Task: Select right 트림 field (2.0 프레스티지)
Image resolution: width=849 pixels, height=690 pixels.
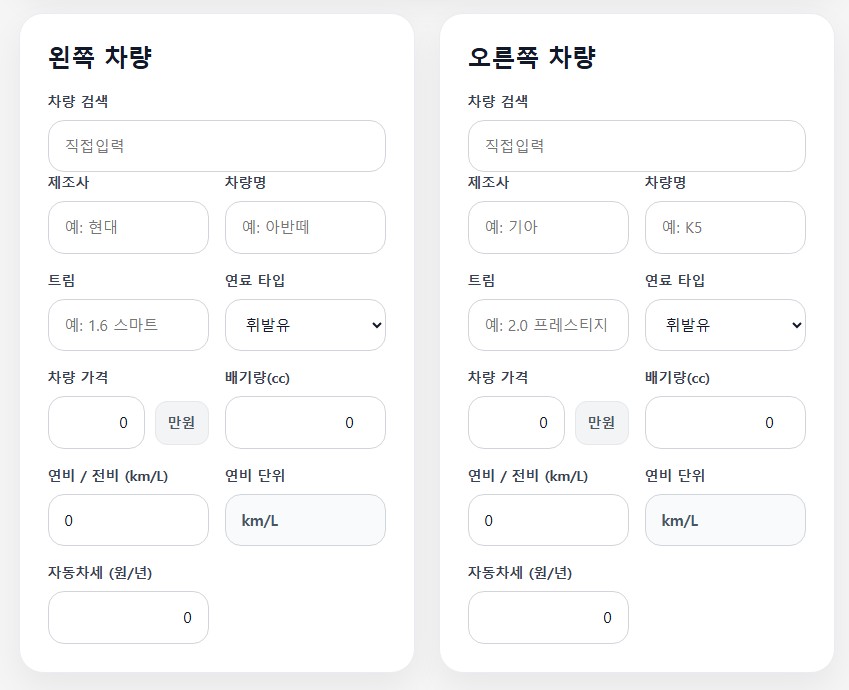Action: coord(548,325)
